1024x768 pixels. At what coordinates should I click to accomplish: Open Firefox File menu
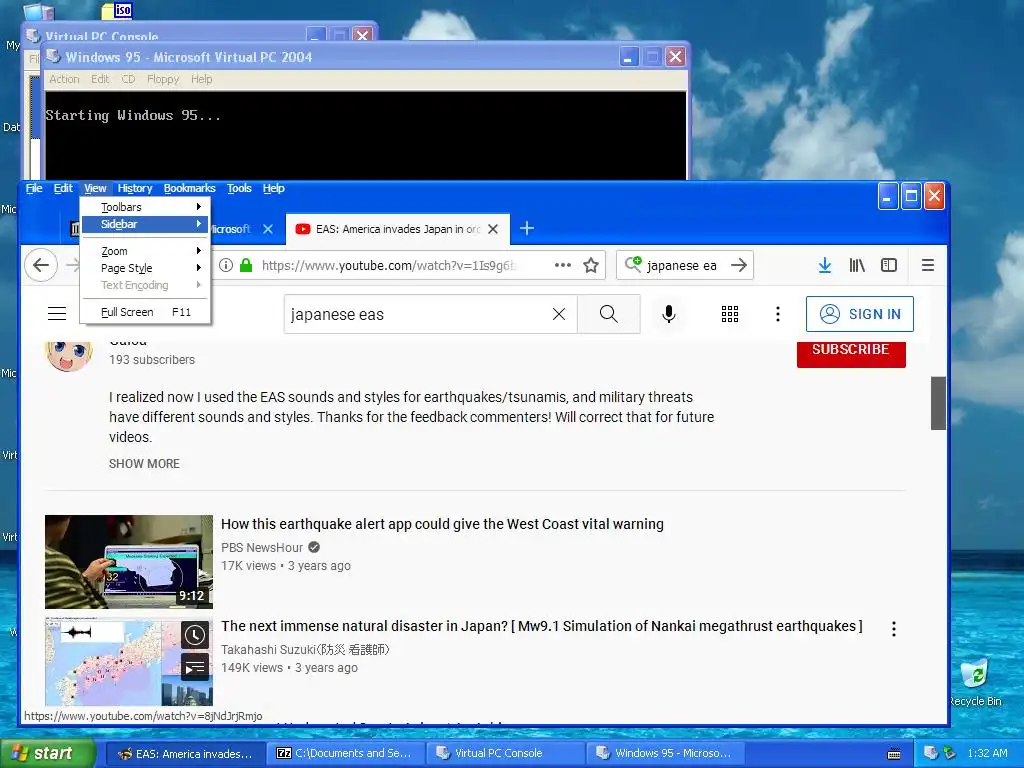(34, 188)
